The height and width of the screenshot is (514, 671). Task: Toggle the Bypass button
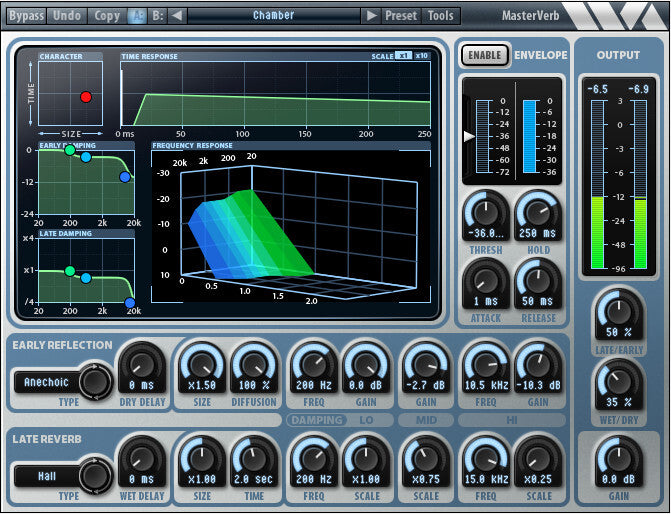(x=26, y=15)
